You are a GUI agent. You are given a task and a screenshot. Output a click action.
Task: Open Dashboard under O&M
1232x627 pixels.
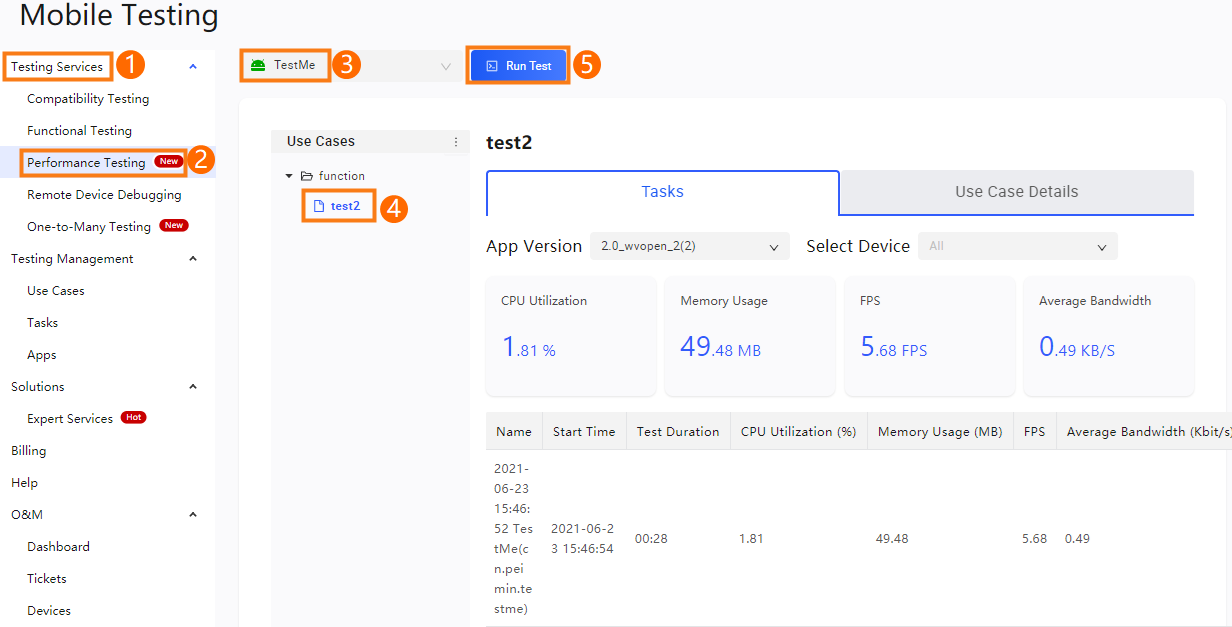(x=58, y=547)
